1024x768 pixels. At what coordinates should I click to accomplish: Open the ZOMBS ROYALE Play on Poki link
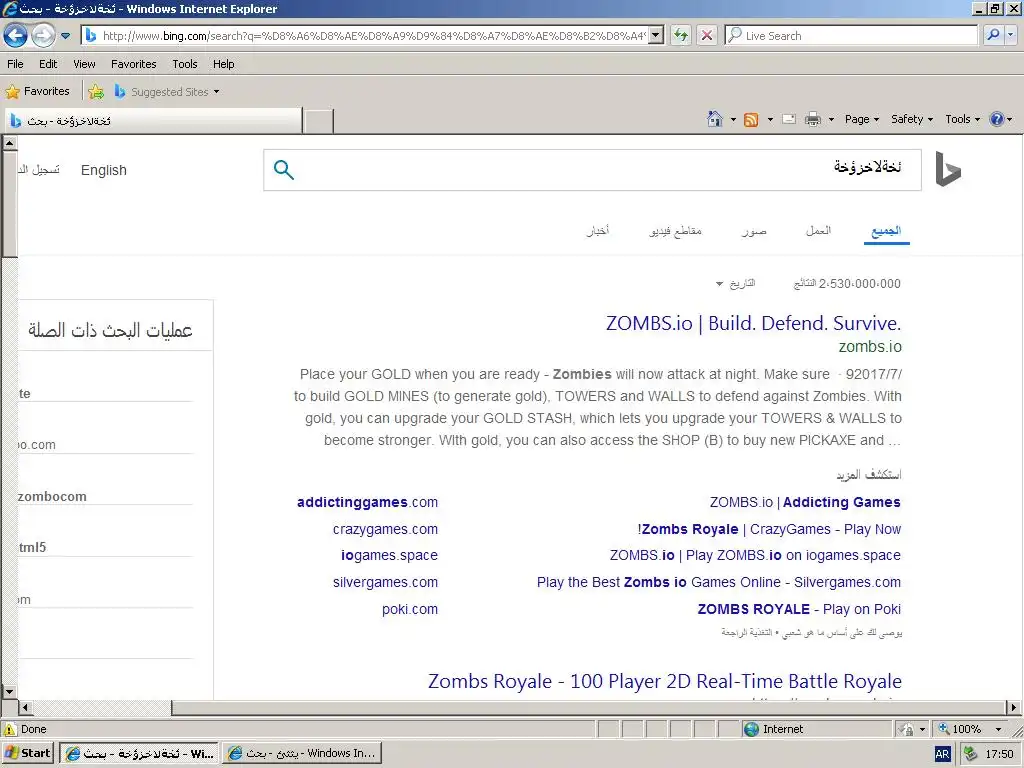coord(799,609)
